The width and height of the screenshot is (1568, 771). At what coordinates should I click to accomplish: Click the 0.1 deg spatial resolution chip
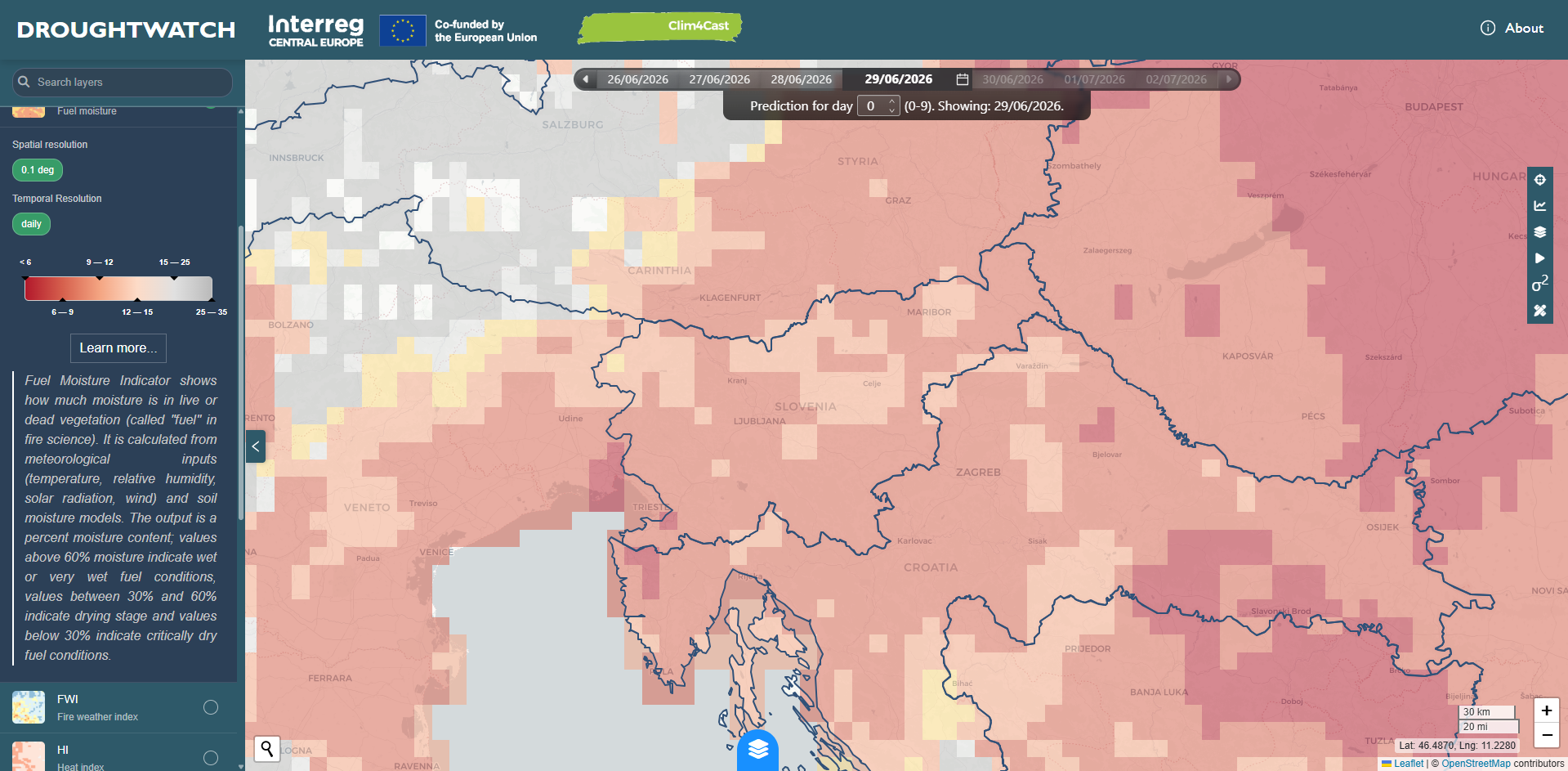(x=38, y=170)
